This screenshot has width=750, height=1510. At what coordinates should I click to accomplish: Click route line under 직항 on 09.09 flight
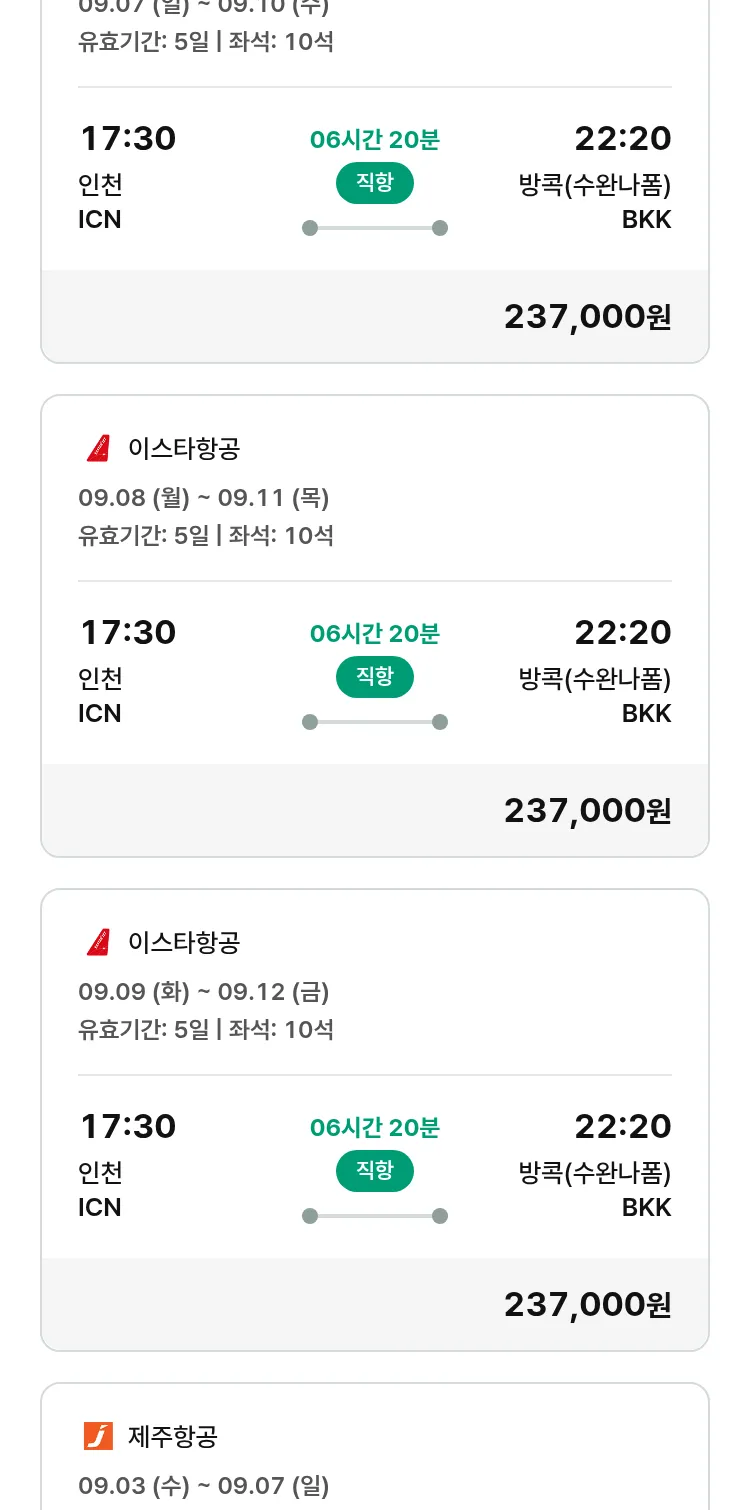coord(374,1216)
